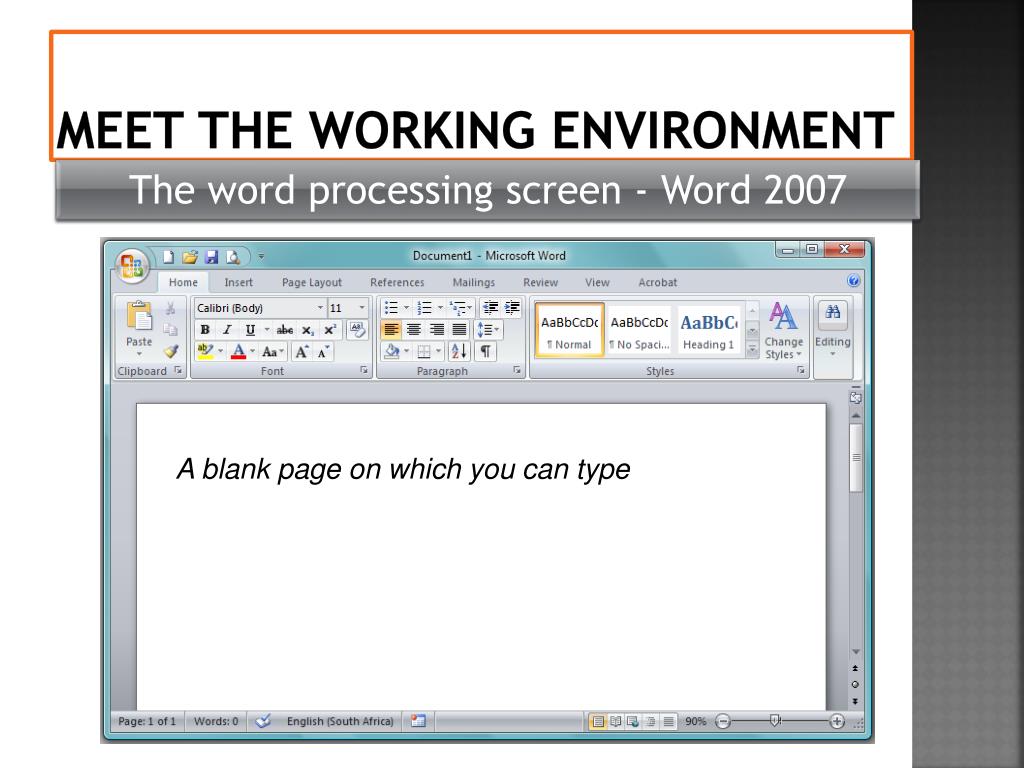The width and height of the screenshot is (1024, 768).
Task: Clear formatting using the eraser icon
Action: [x=357, y=329]
